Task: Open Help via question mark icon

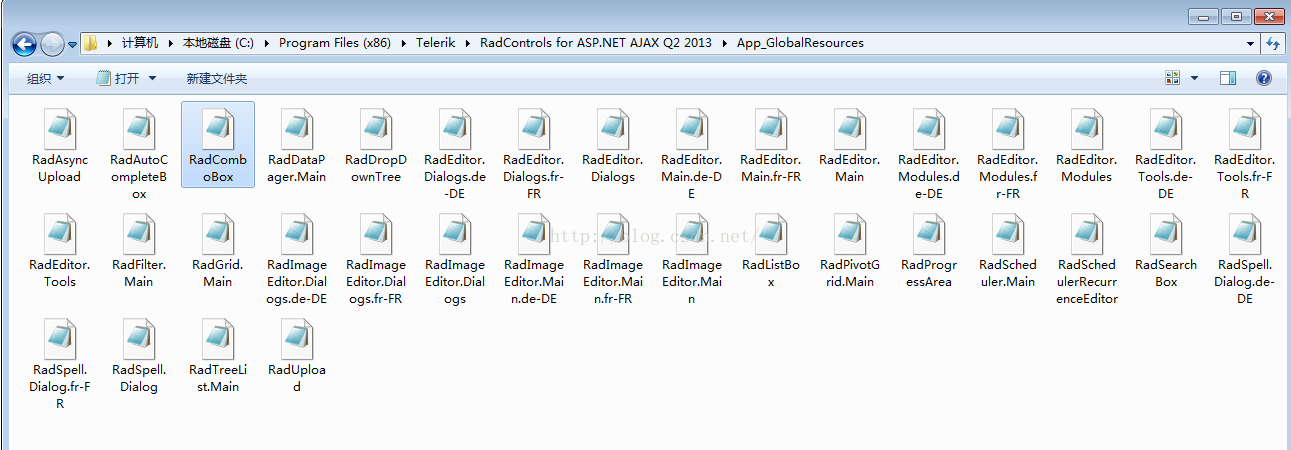Action: (x=1263, y=78)
